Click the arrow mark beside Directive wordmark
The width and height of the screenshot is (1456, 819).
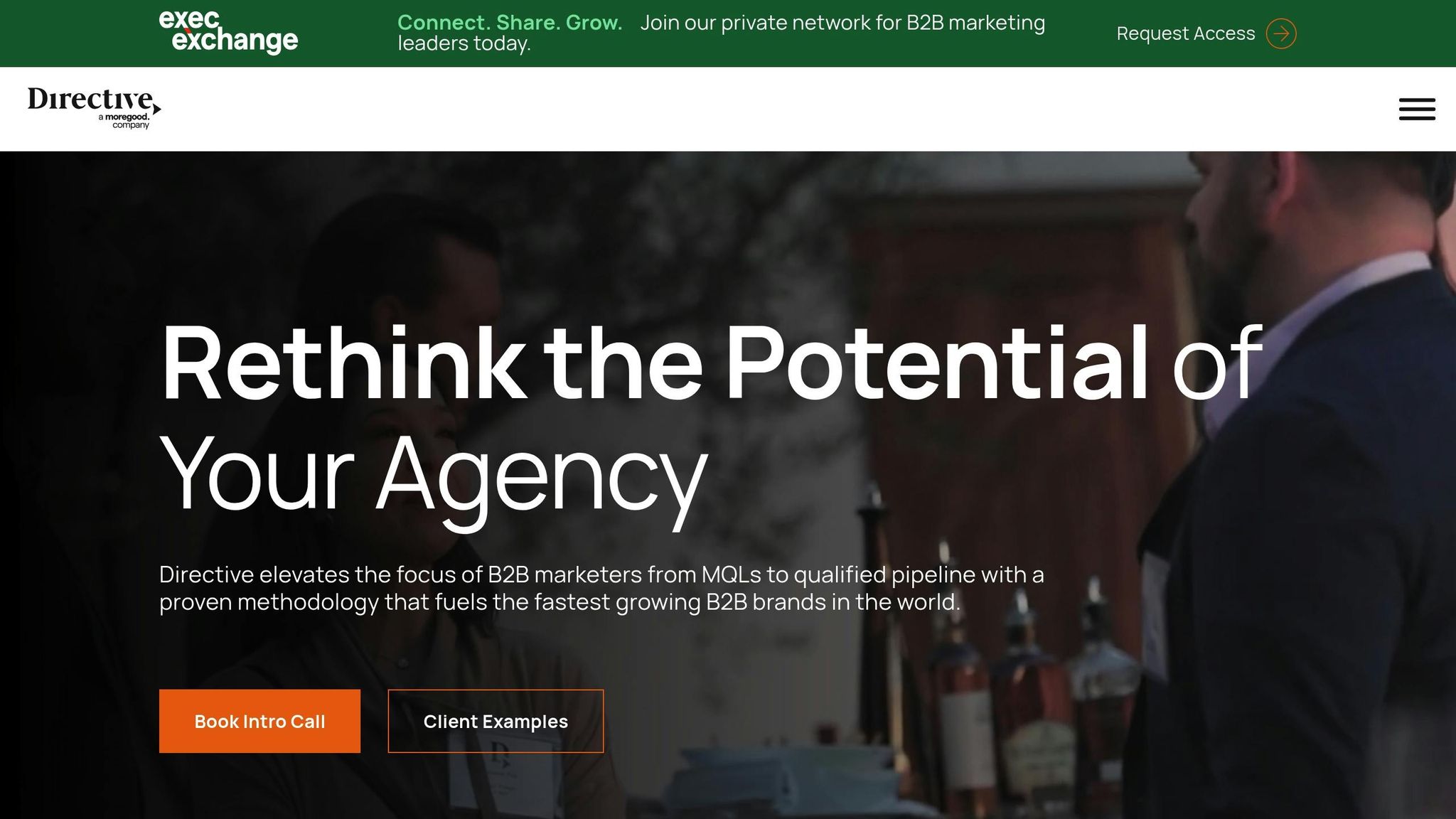click(x=157, y=108)
